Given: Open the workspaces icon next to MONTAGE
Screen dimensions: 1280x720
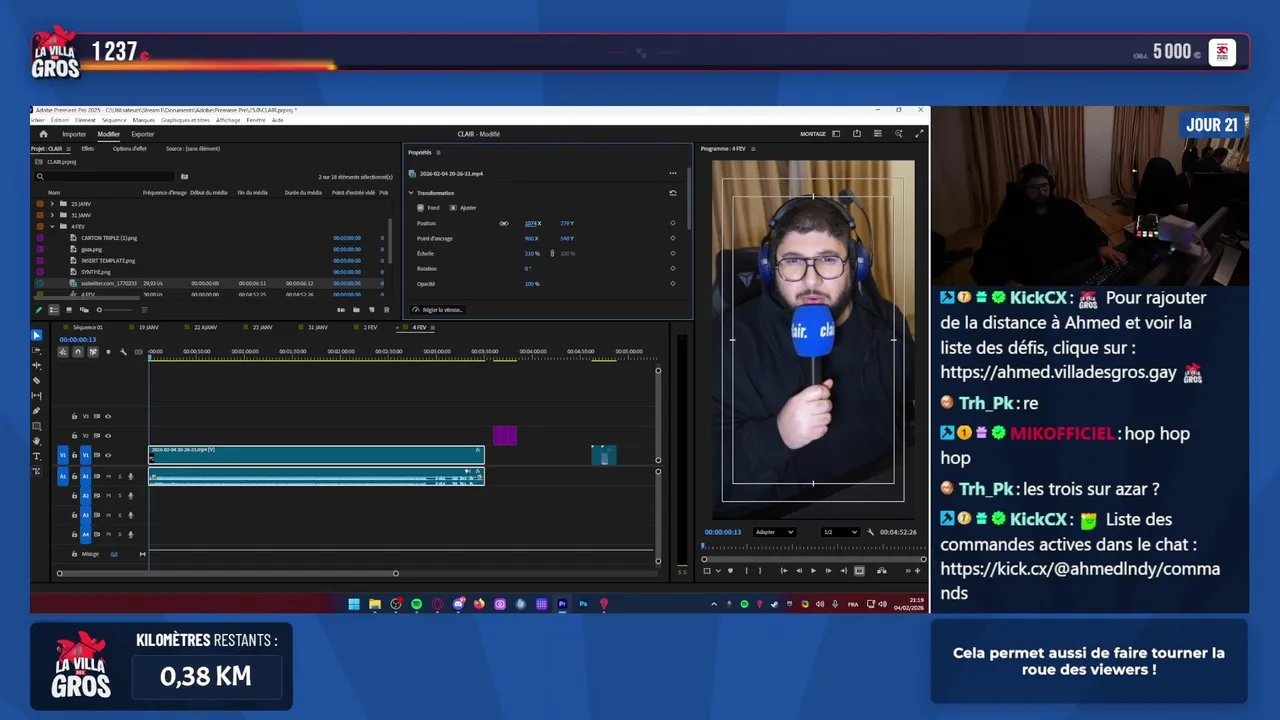Looking at the screenshot, I should [836, 133].
